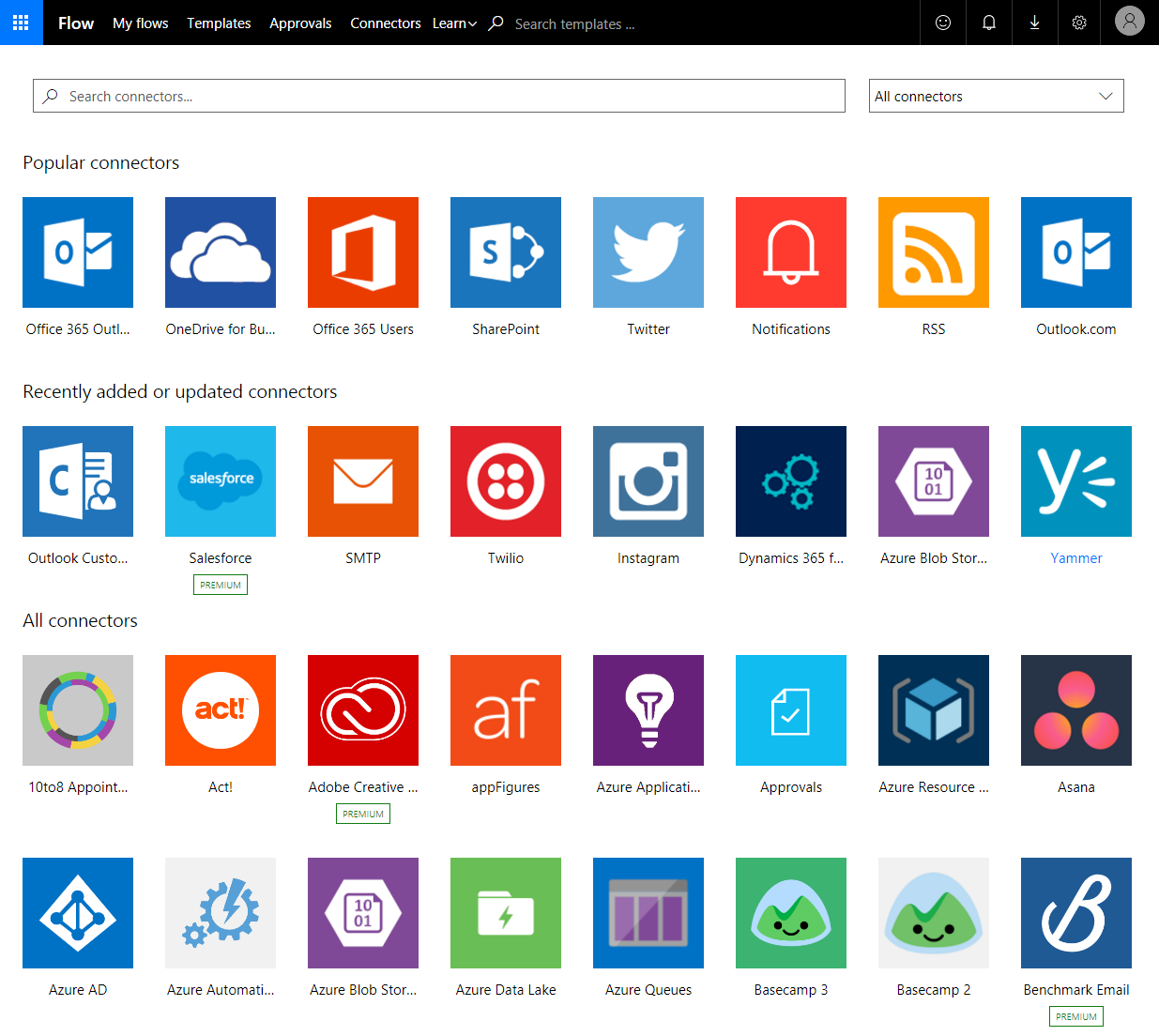Viewport: 1159px width, 1036px height.
Task: Open the app launcher waffle icon
Action: pos(21,23)
